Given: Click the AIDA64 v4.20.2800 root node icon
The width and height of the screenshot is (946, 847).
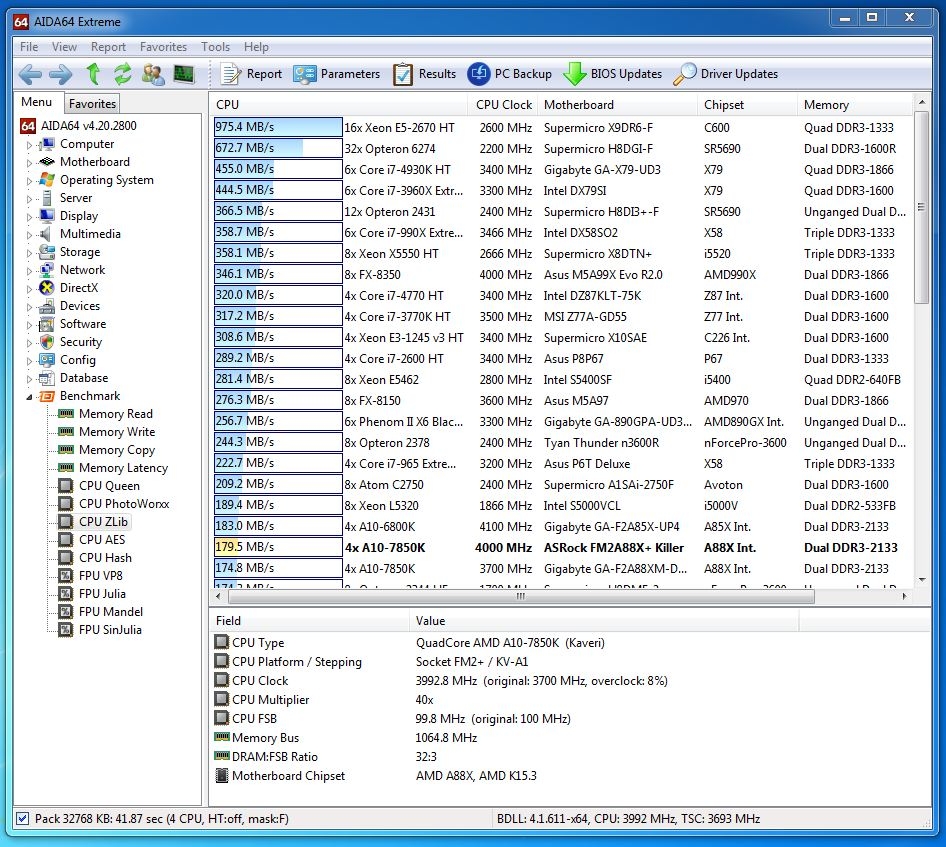Looking at the screenshot, I should (x=28, y=126).
